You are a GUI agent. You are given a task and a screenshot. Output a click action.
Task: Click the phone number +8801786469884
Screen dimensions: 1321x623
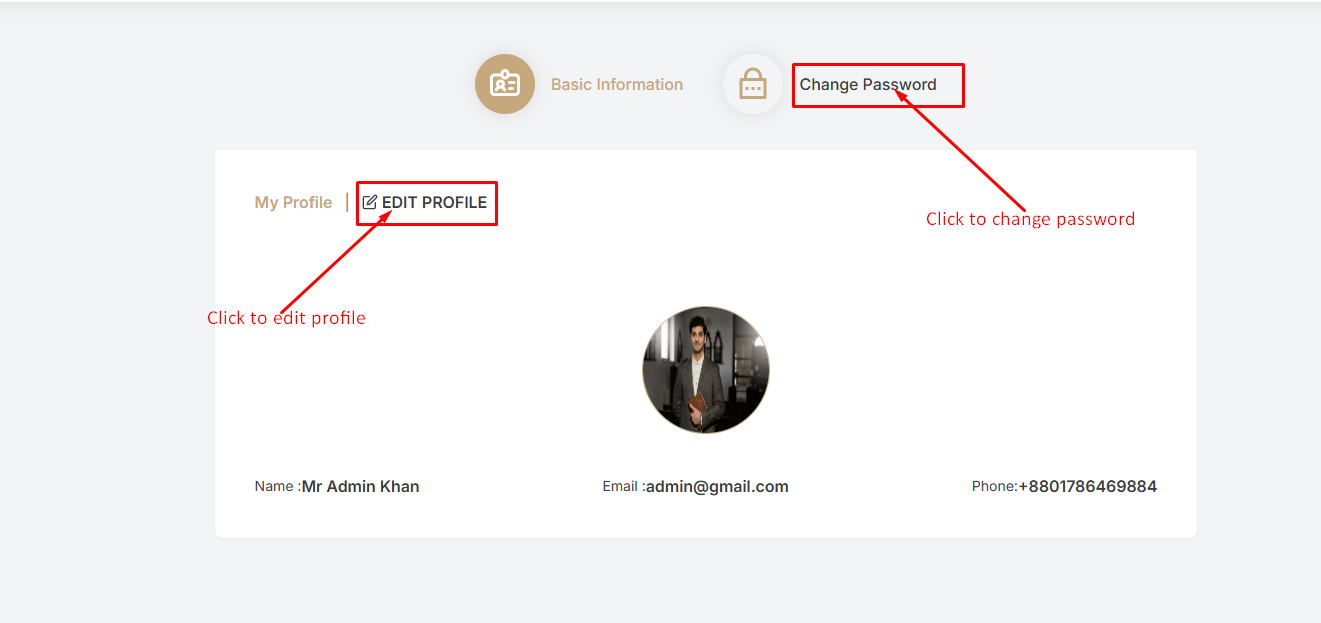(1088, 487)
